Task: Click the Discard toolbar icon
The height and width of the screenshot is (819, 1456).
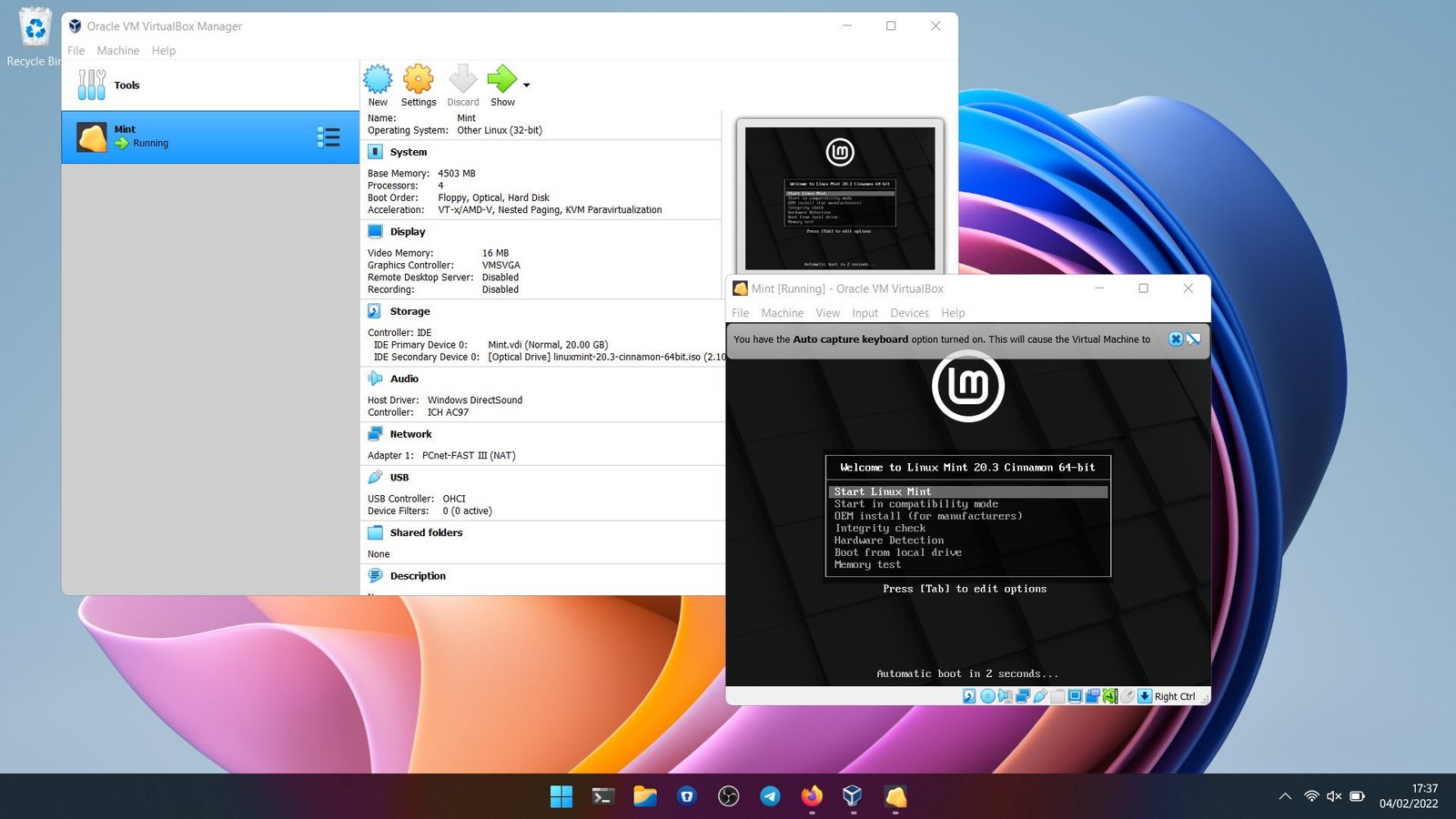Action: 463,79
